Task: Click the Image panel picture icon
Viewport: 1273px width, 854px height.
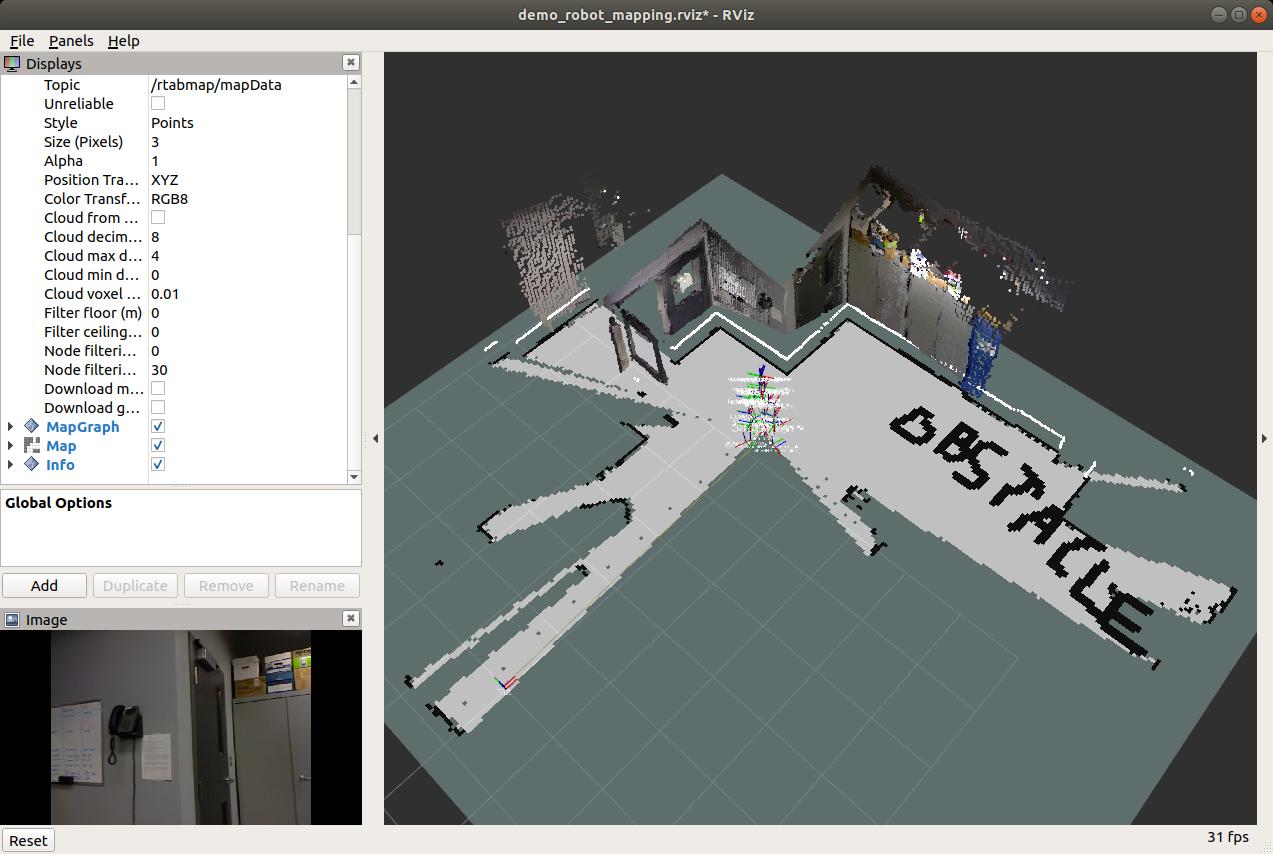Action: click(x=12, y=619)
